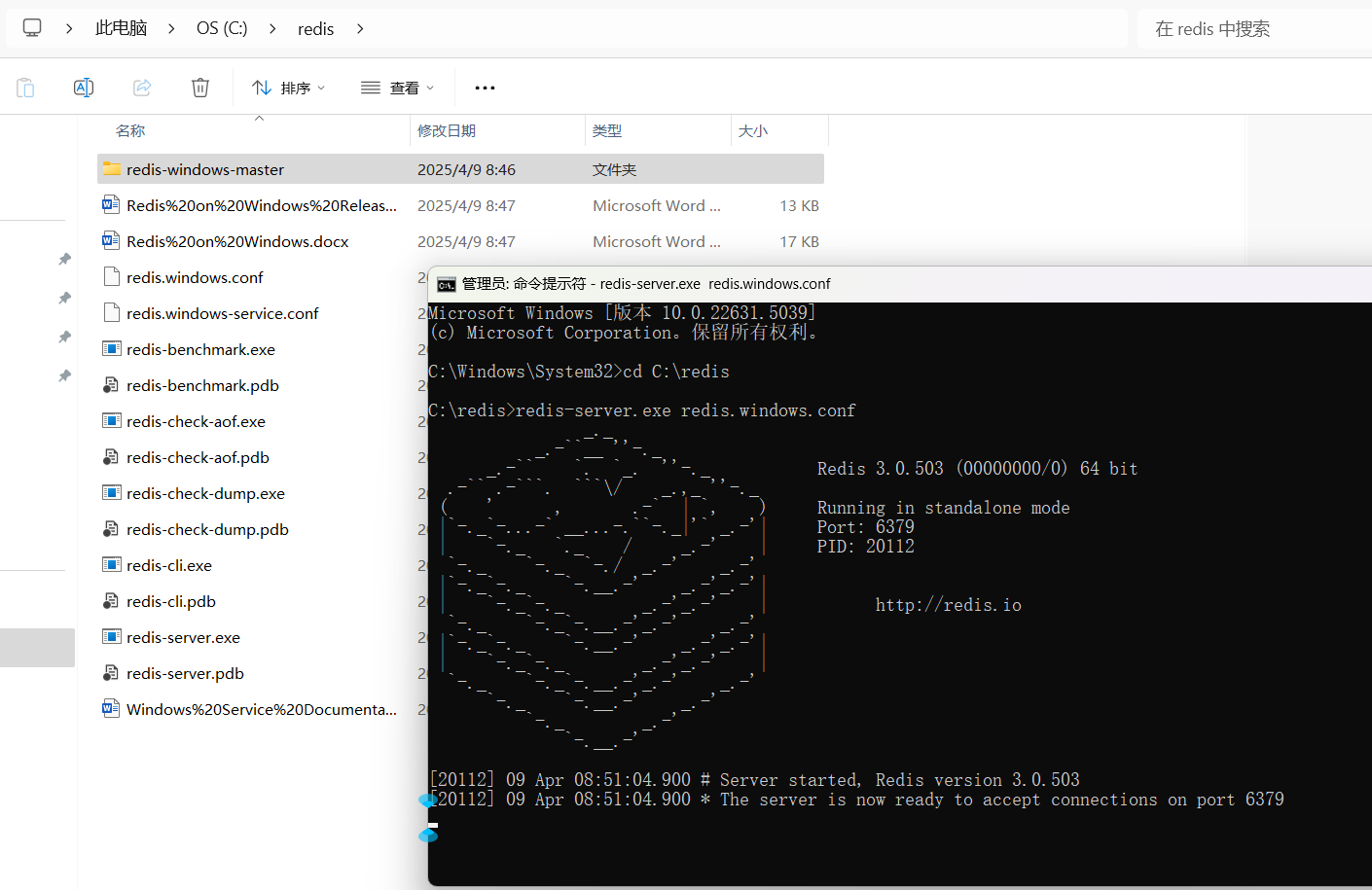Click 'ready to accept connections' log line
Screen dimensions: 1372x890
pos(856,800)
